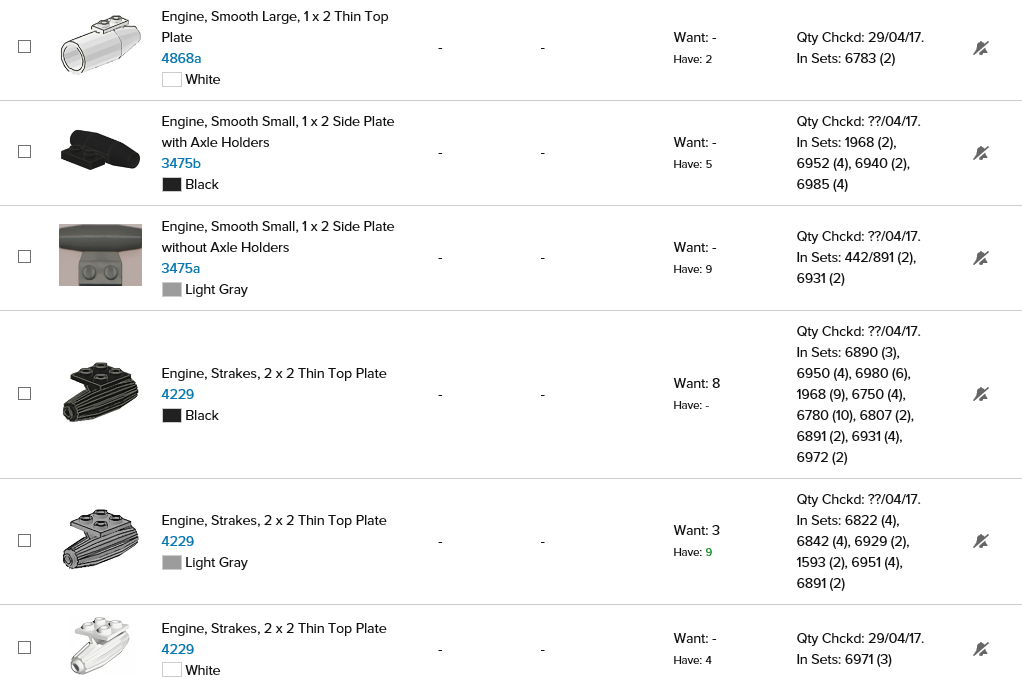Open thumbnail of White Smooth Large engine
This screenshot has width=1022, height=694.
pyautogui.click(x=99, y=46)
